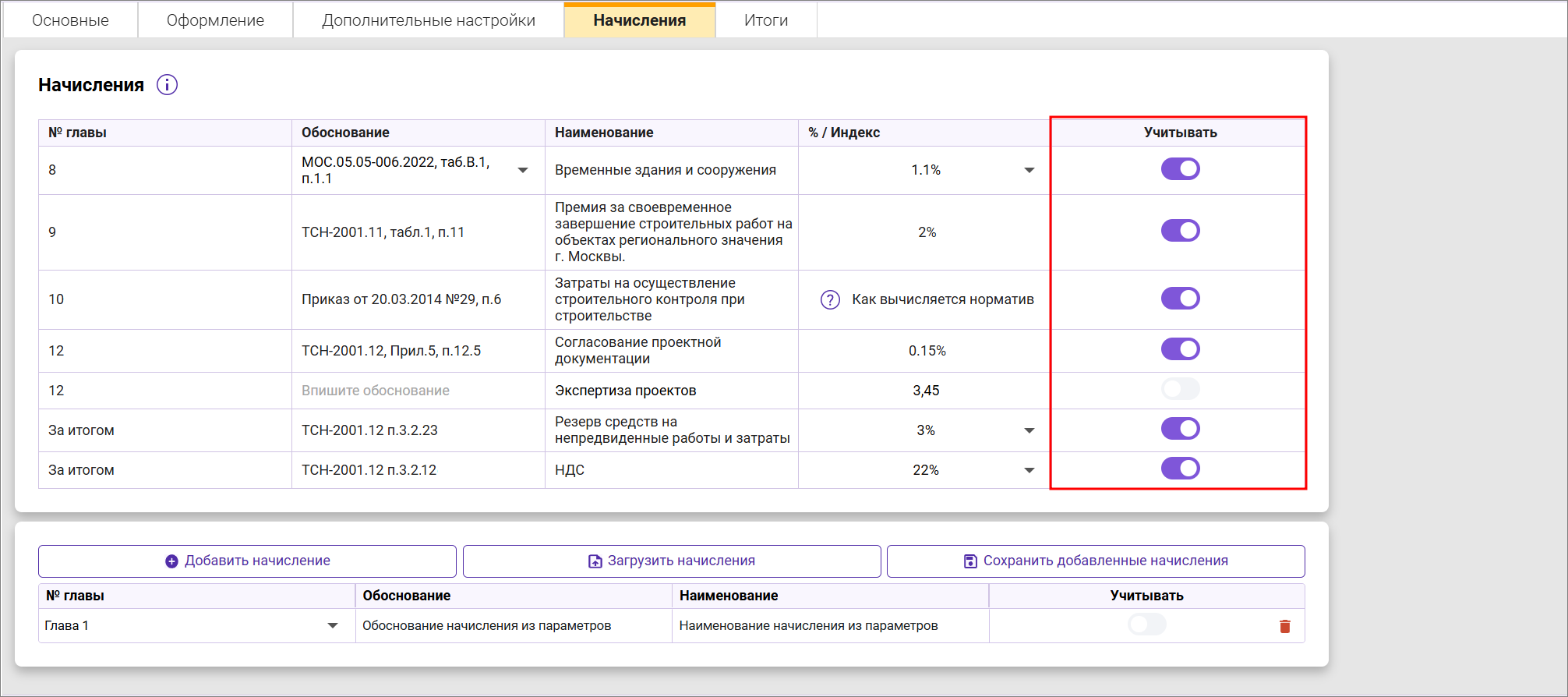Disable the Временные здания и сооружения toggle
Screen dimensions: 1568x697
tap(1180, 169)
